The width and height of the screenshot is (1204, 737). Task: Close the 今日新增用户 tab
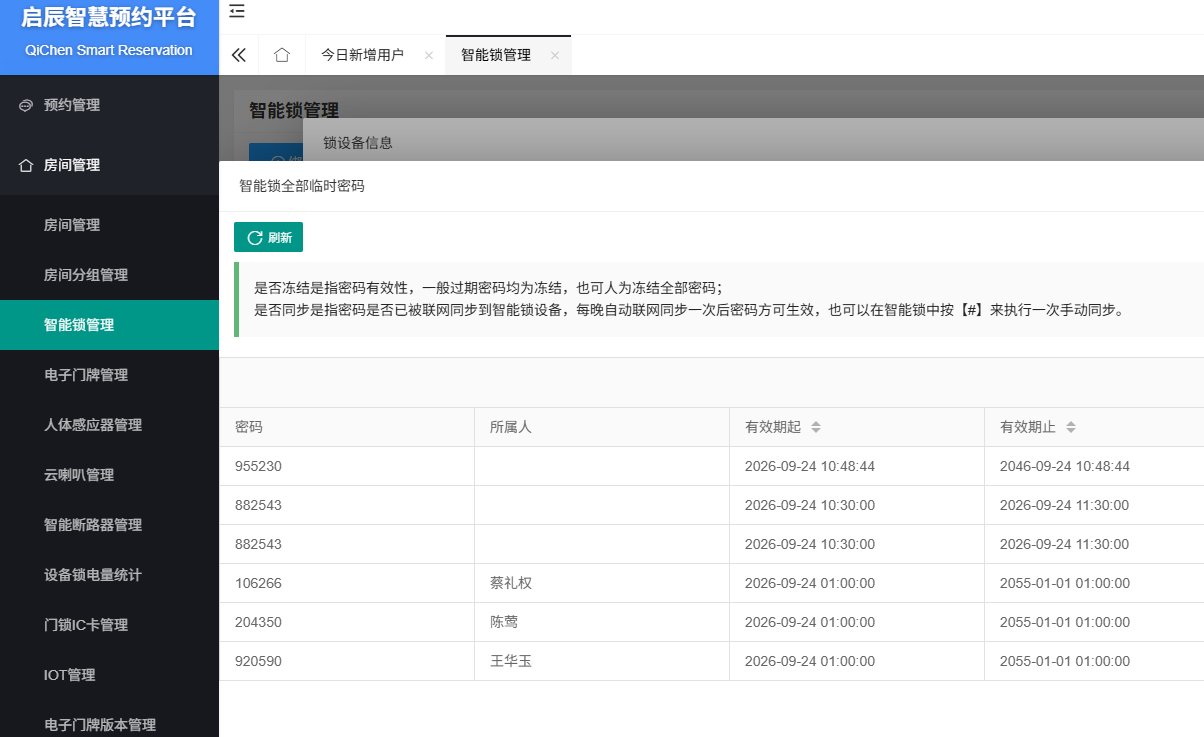(429, 56)
